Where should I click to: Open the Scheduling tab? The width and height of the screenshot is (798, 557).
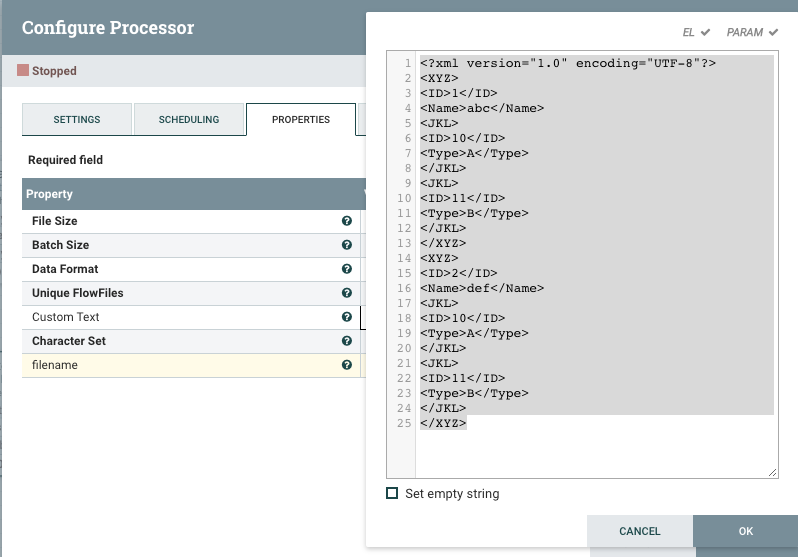click(189, 120)
